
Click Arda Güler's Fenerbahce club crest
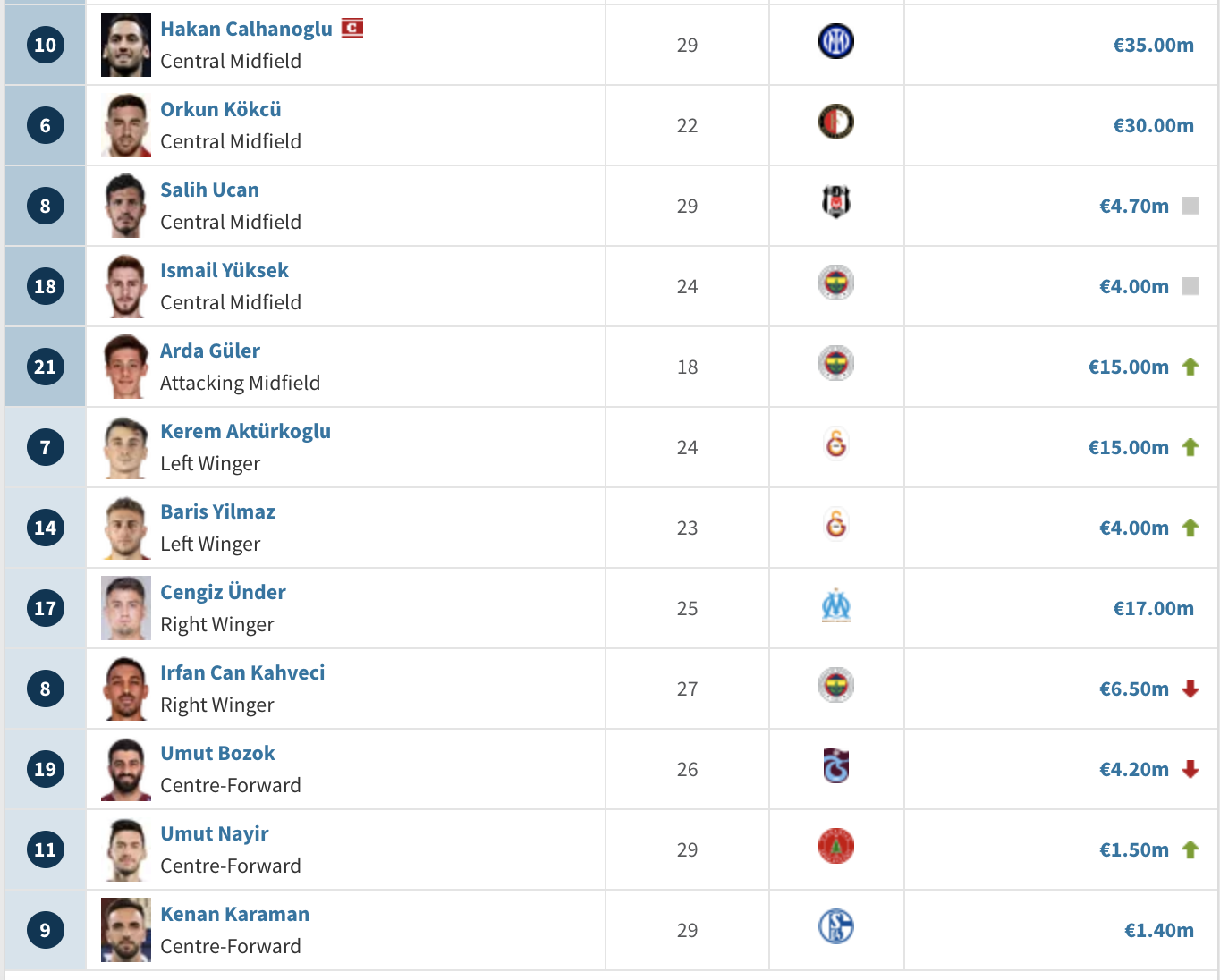[x=836, y=363]
